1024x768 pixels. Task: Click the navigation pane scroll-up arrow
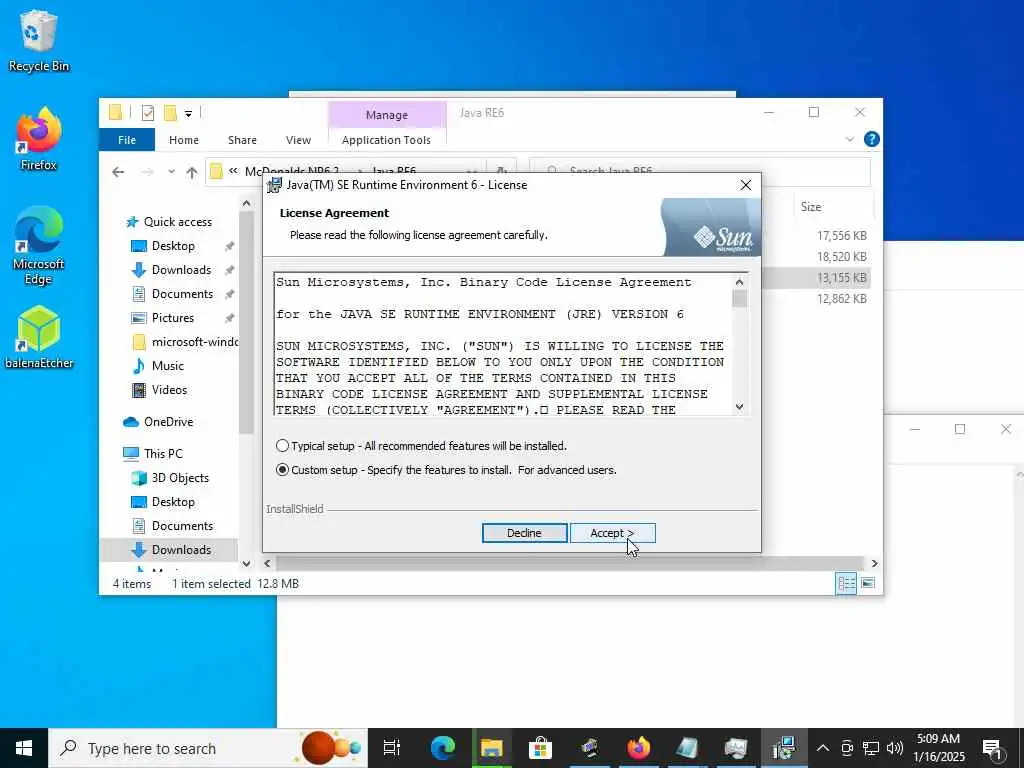coord(246,204)
